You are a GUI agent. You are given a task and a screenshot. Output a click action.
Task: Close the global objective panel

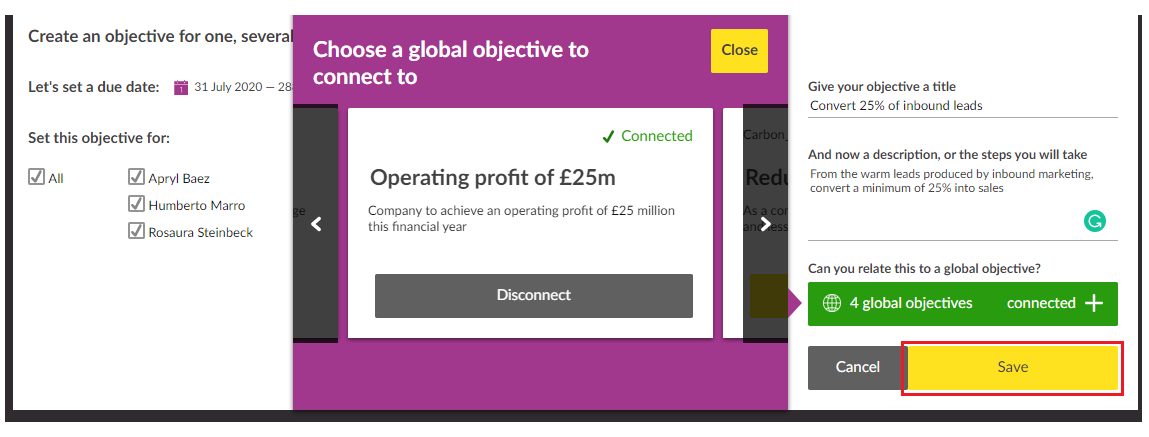pyautogui.click(x=739, y=50)
